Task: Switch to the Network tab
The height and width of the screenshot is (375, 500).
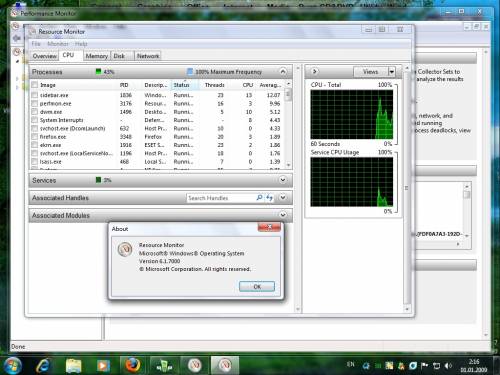Action: [148, 56]
